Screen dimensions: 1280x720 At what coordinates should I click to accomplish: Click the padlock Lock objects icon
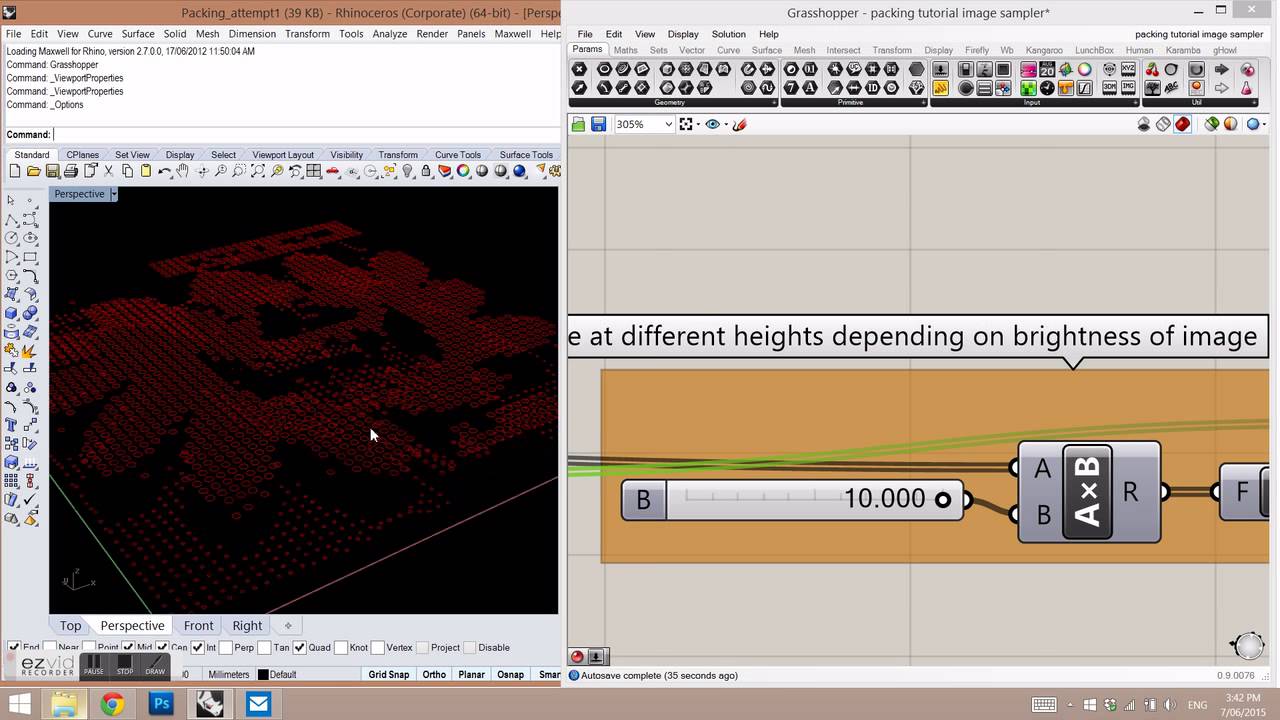426,171
